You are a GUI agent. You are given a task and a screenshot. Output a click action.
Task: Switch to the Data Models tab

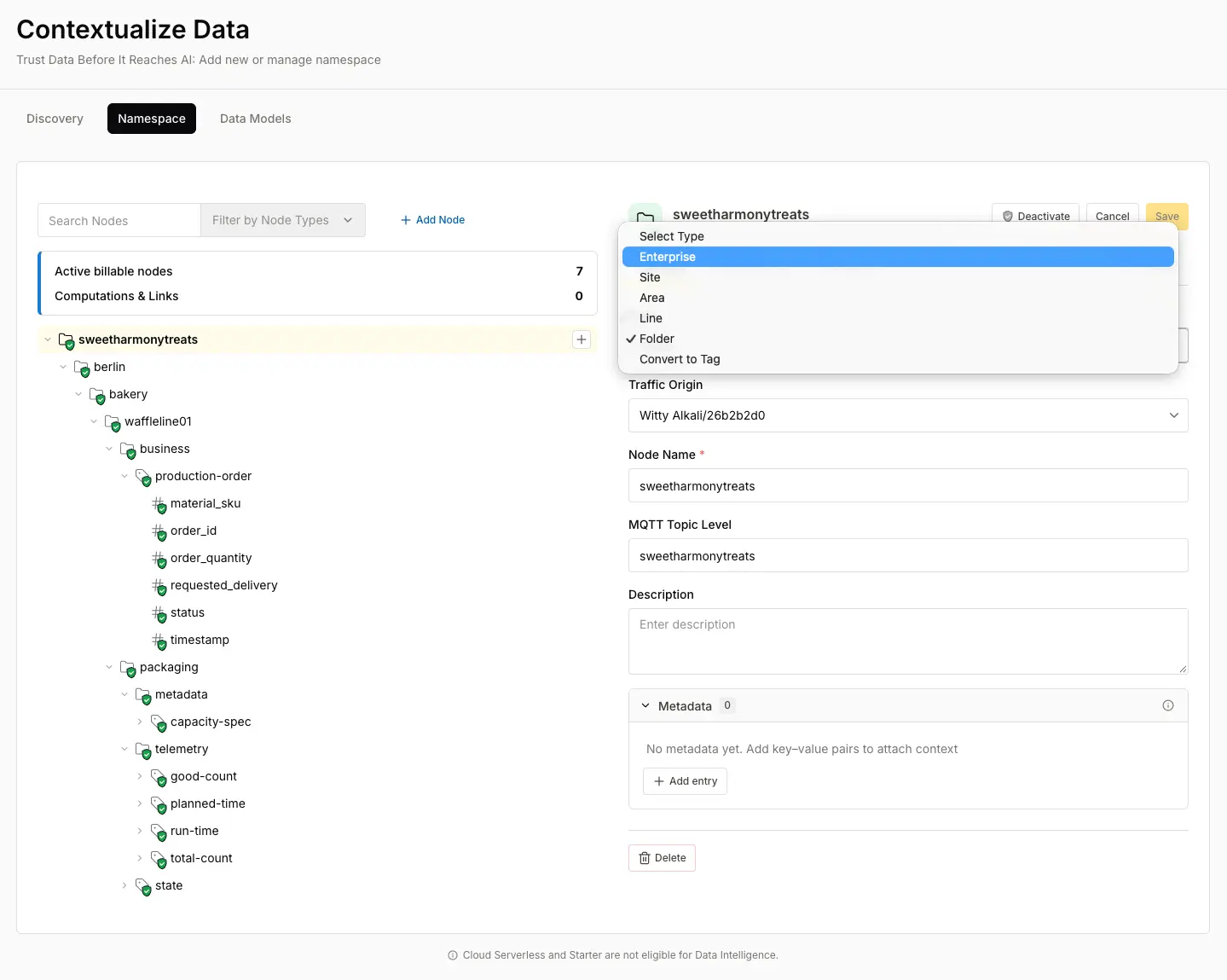tap(256, 119)
